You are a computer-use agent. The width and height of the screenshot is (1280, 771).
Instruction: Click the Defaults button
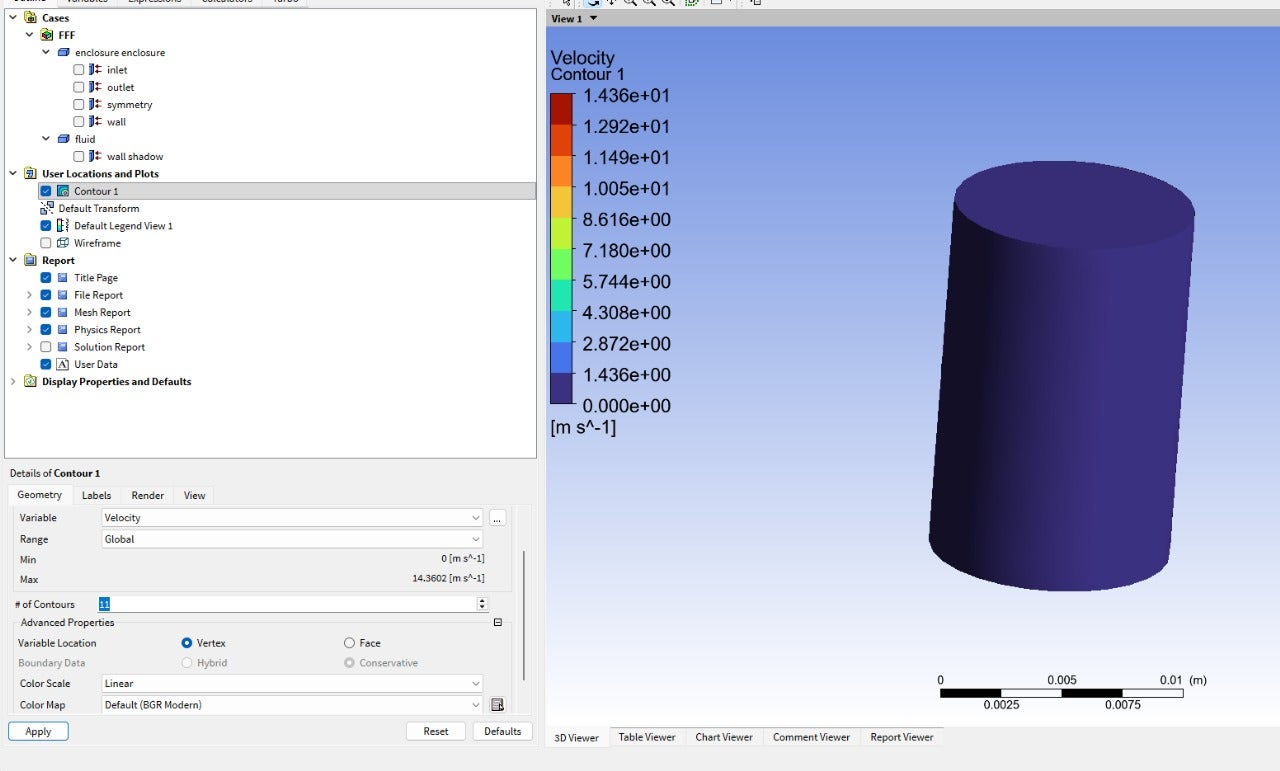click(x=503, y=731)
